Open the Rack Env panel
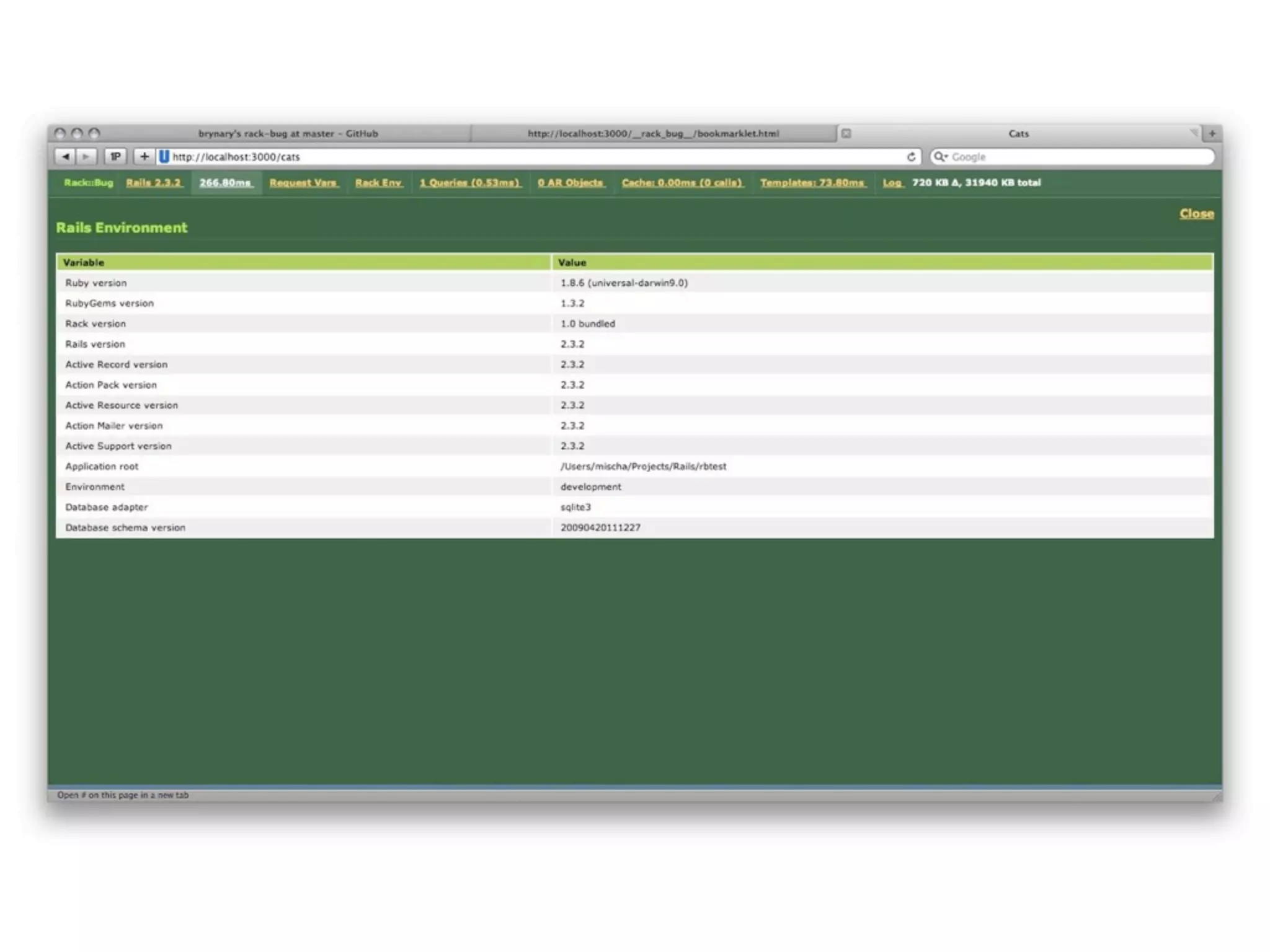 point(379,183)
